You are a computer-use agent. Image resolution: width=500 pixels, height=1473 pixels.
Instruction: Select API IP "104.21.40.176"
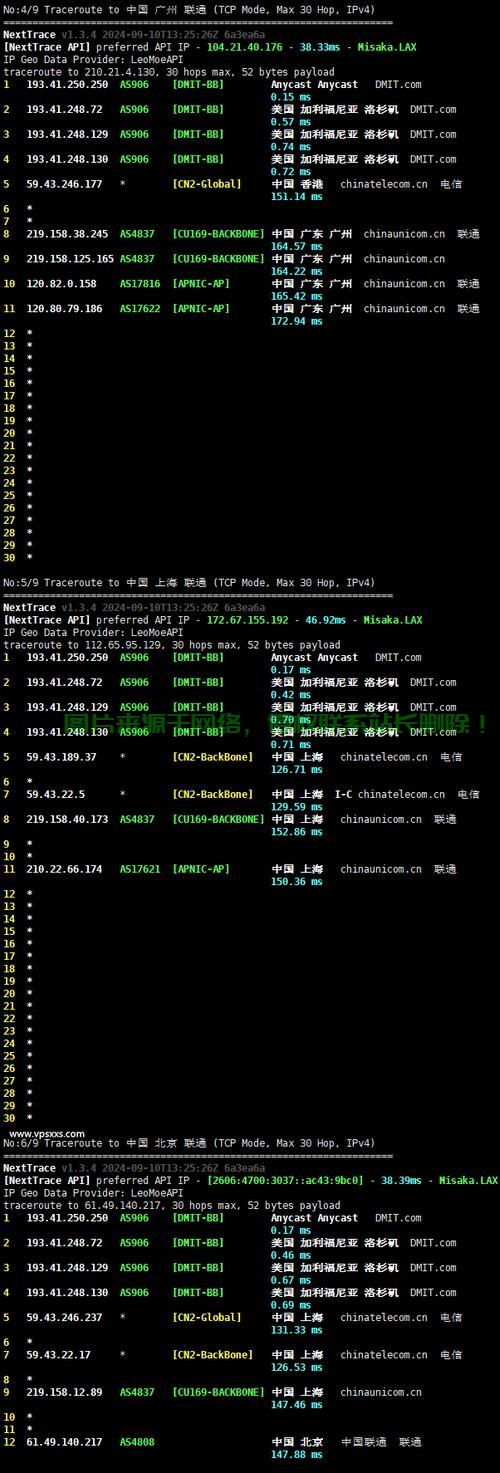[244, 47]
